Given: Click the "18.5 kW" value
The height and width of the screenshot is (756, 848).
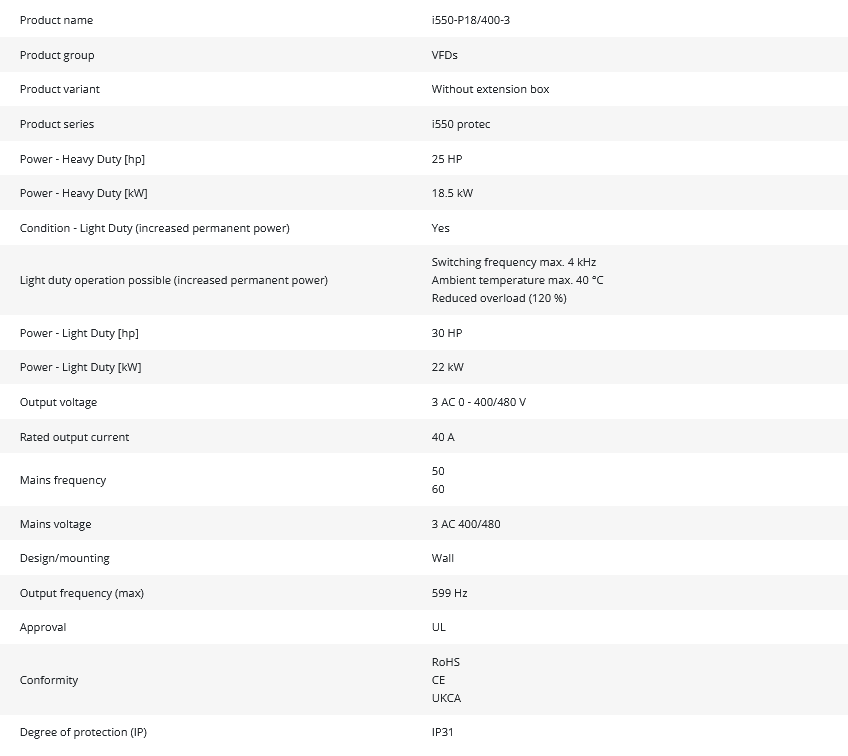Looking at the screenshot, I should pos(452,193).
